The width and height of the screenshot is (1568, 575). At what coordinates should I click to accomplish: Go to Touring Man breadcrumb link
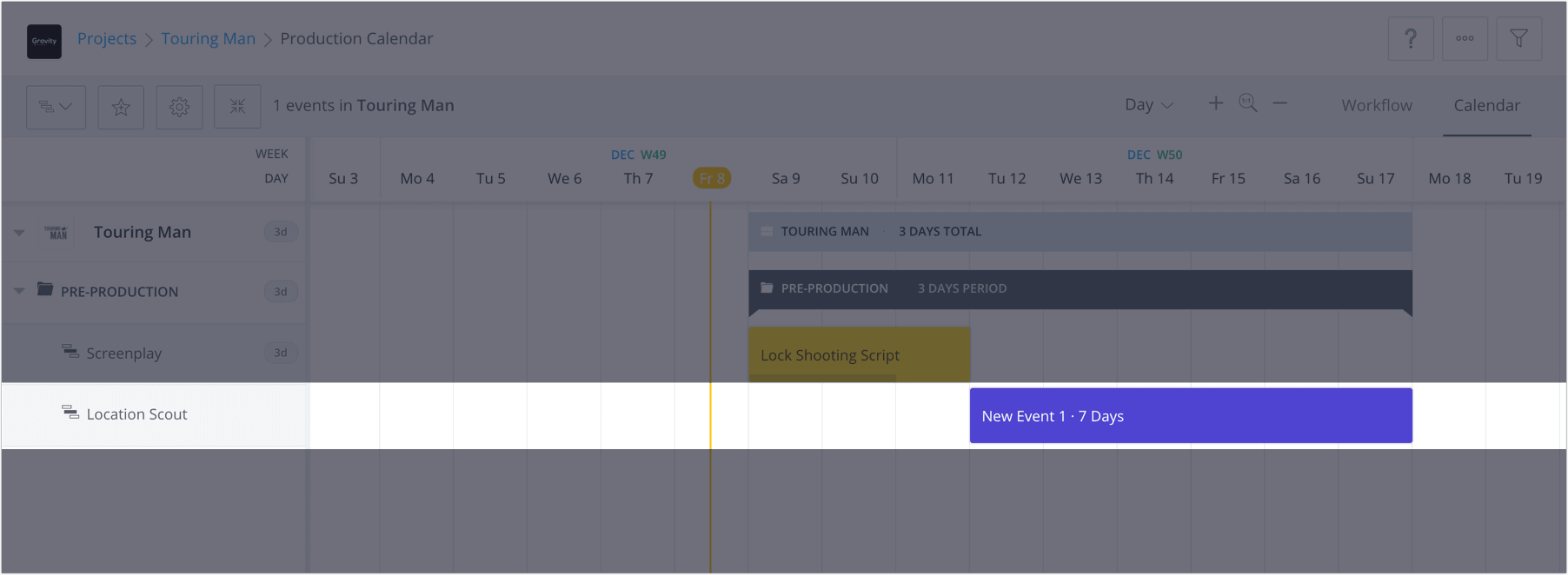(209, 38)
